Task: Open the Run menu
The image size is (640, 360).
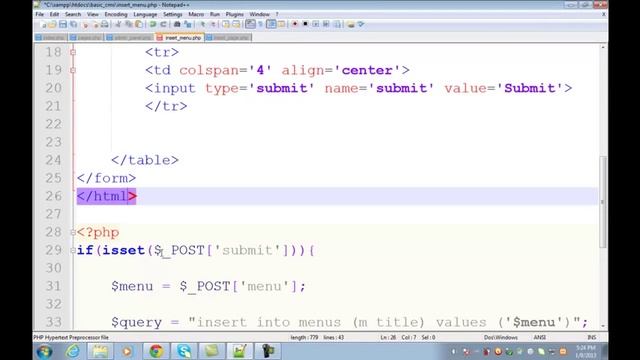Action: (x=215, y=14)
